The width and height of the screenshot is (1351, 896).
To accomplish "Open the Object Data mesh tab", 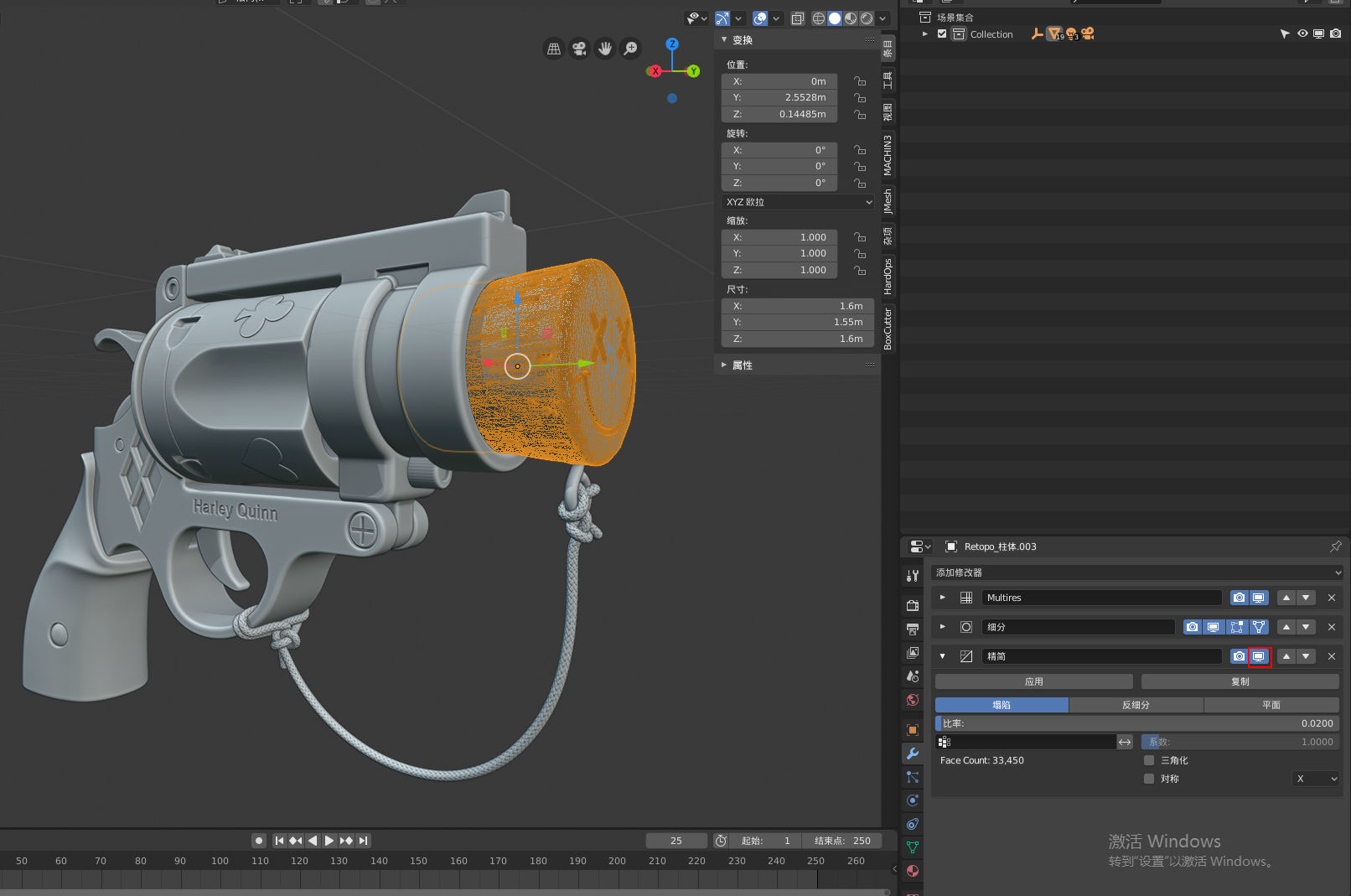I will click(x=913, y=847).
